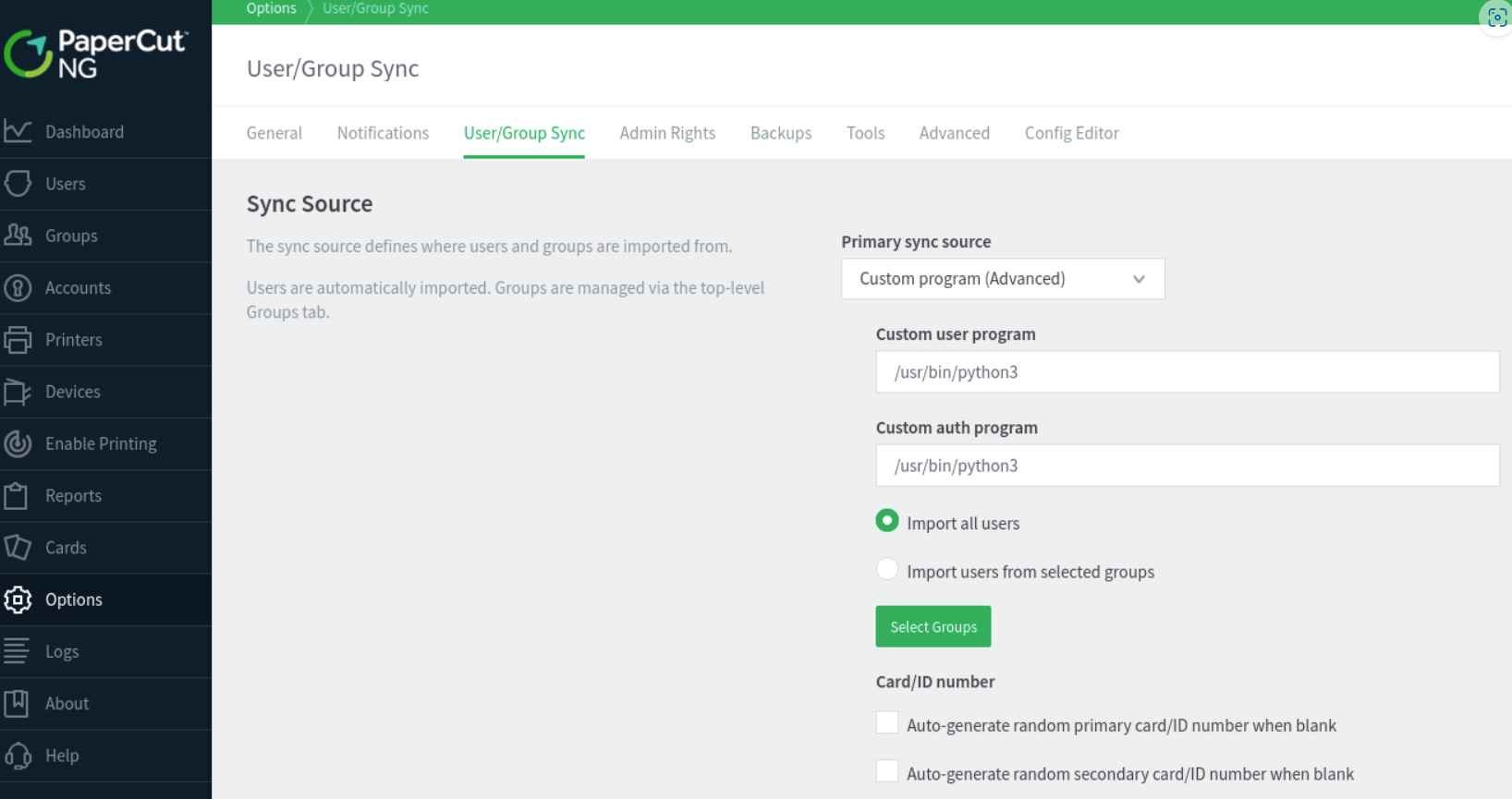Viewport: 1512px width, 799px height.
Task: Open the Logs lines icon
Action: [x=17, y=651]
